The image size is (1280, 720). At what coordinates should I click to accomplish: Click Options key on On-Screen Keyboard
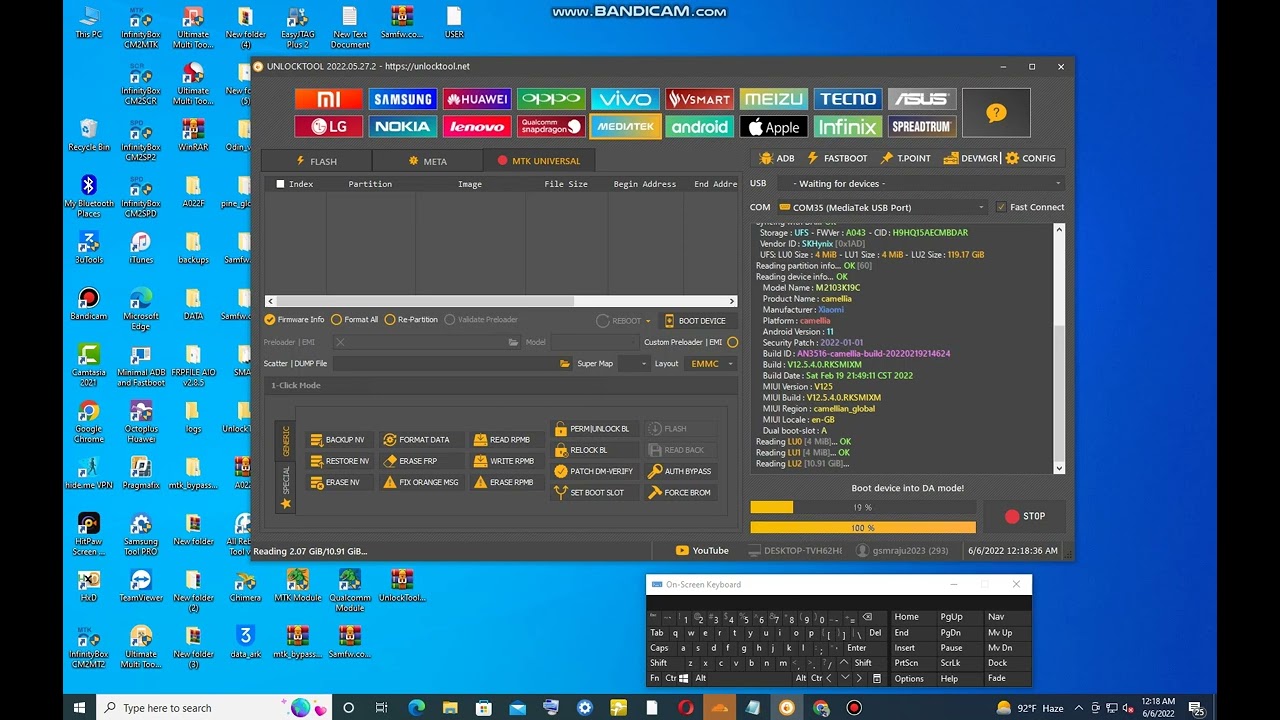tap(909, 679)
